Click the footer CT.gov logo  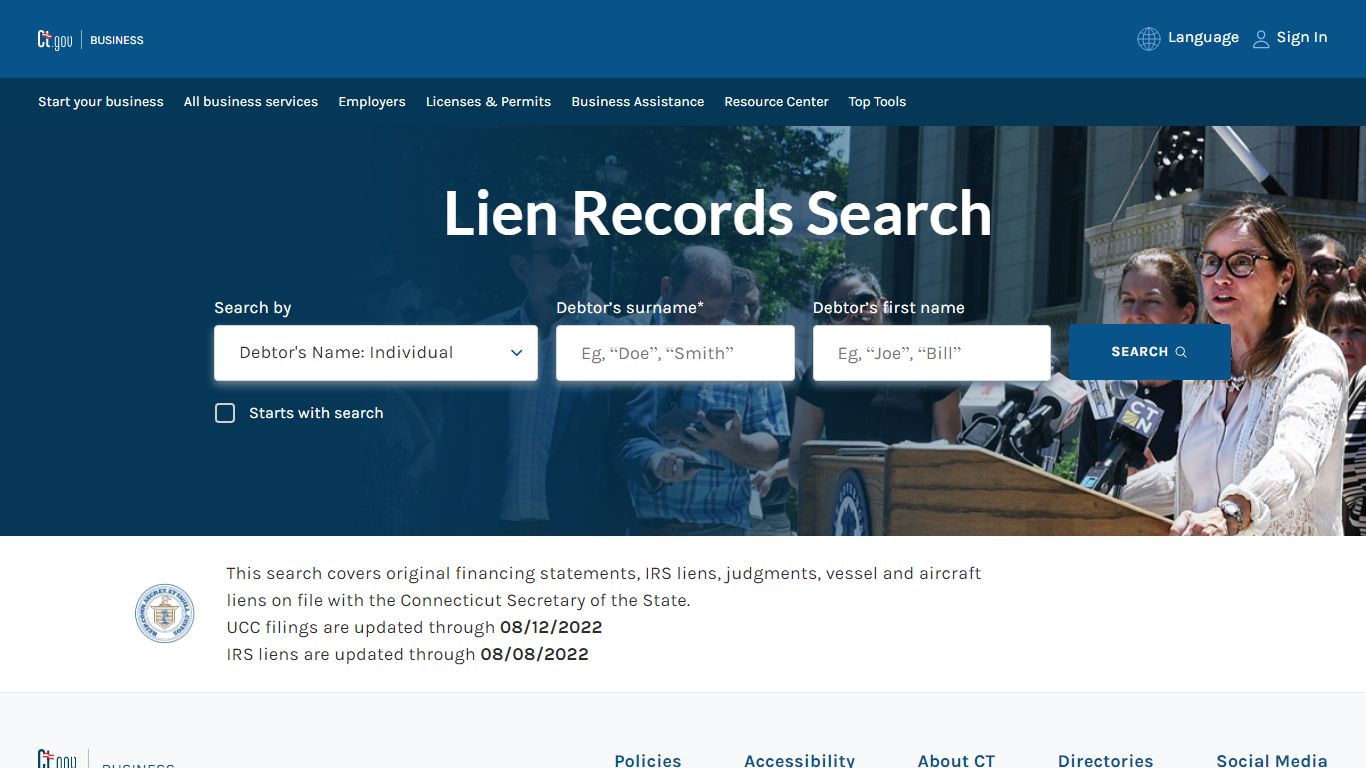[x=56, y=760]
